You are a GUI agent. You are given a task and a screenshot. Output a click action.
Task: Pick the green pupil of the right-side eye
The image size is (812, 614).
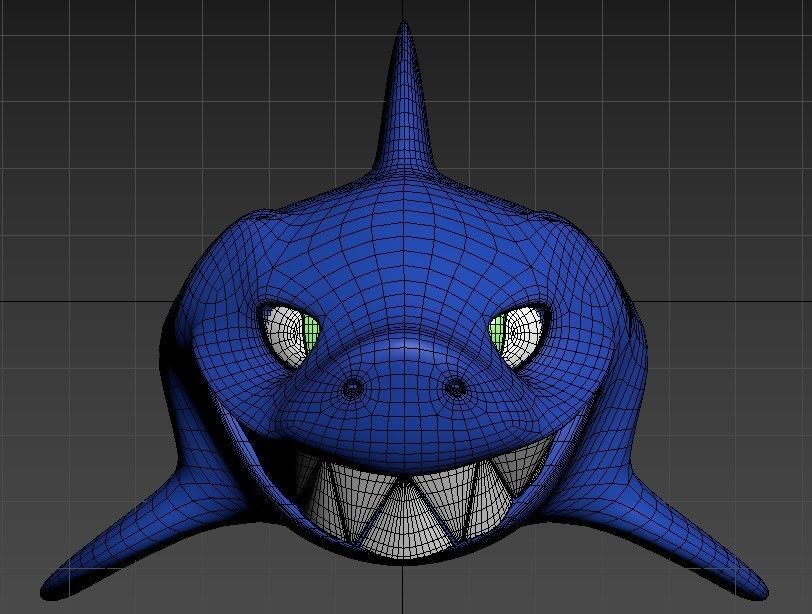(498, 331)
